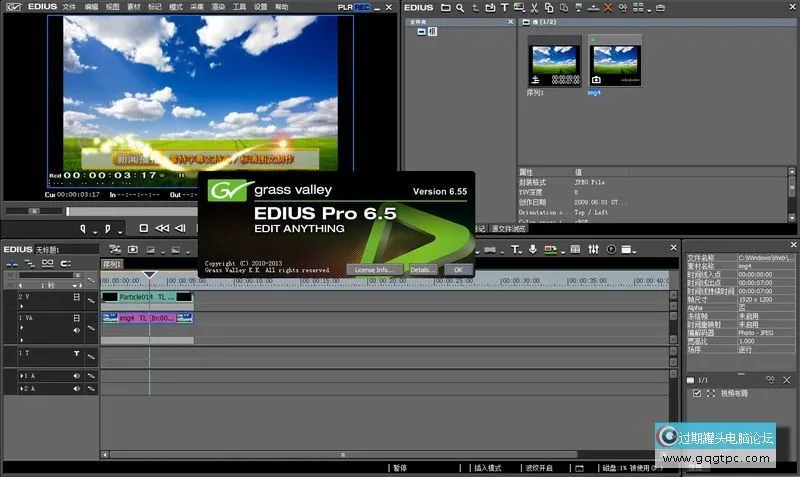The image size is (800, 477).
Task: Click the create title T icon on timeline toolbar
Action: pos(517,249)
